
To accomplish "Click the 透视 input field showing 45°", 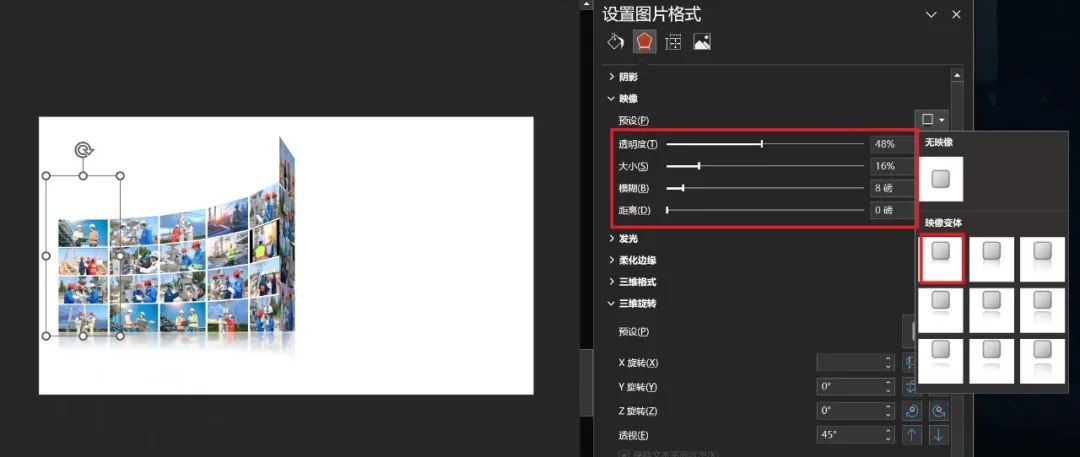I will coord(855,435).
